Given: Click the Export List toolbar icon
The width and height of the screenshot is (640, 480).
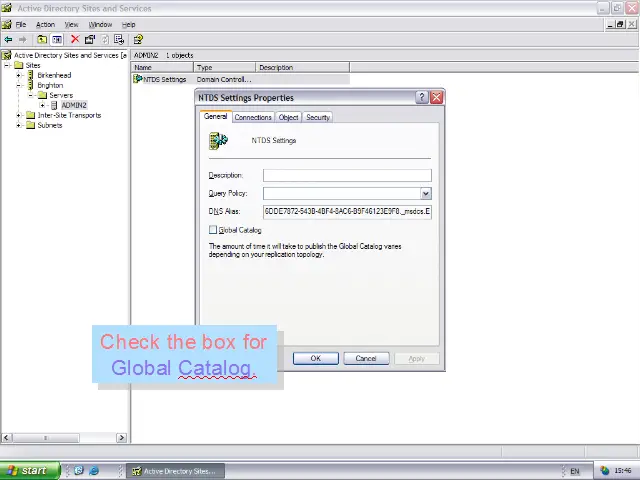Looking at the screenshot, I should tap(119, 40).
